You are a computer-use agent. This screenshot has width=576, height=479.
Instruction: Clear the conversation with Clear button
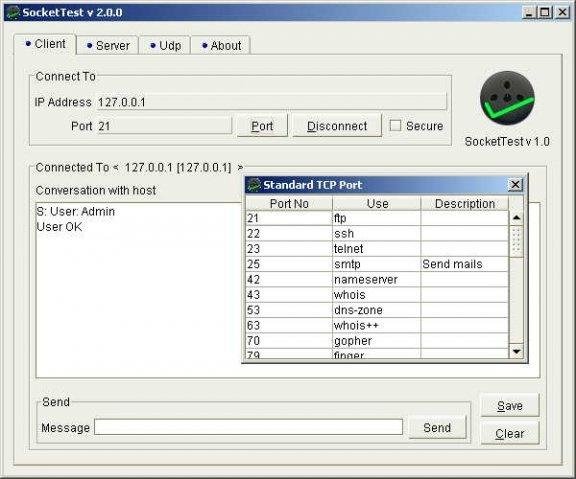click(x=510, y=433)
